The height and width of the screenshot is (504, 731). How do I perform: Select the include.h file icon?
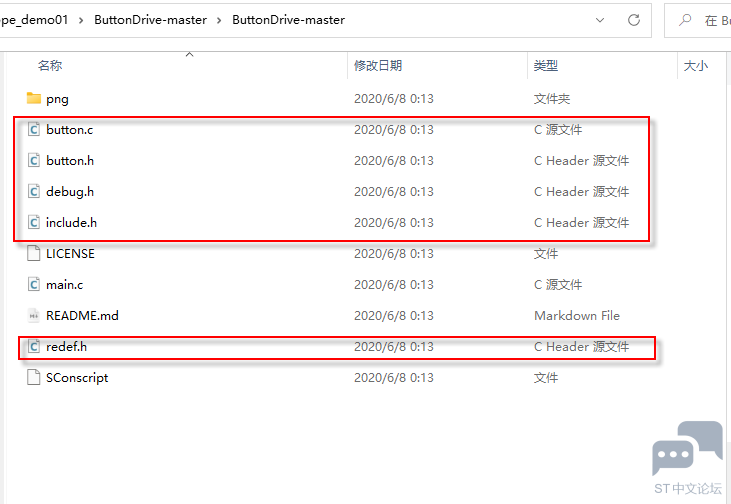[34, 222]
